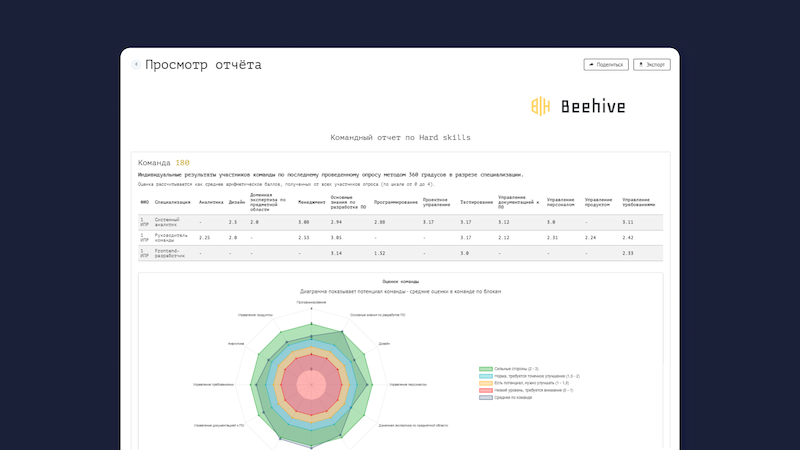This screenshot has height=450, width=800.
Task: Click the Дизайн radar axis label
Action: pyautogui.click(x=384, y=344)
